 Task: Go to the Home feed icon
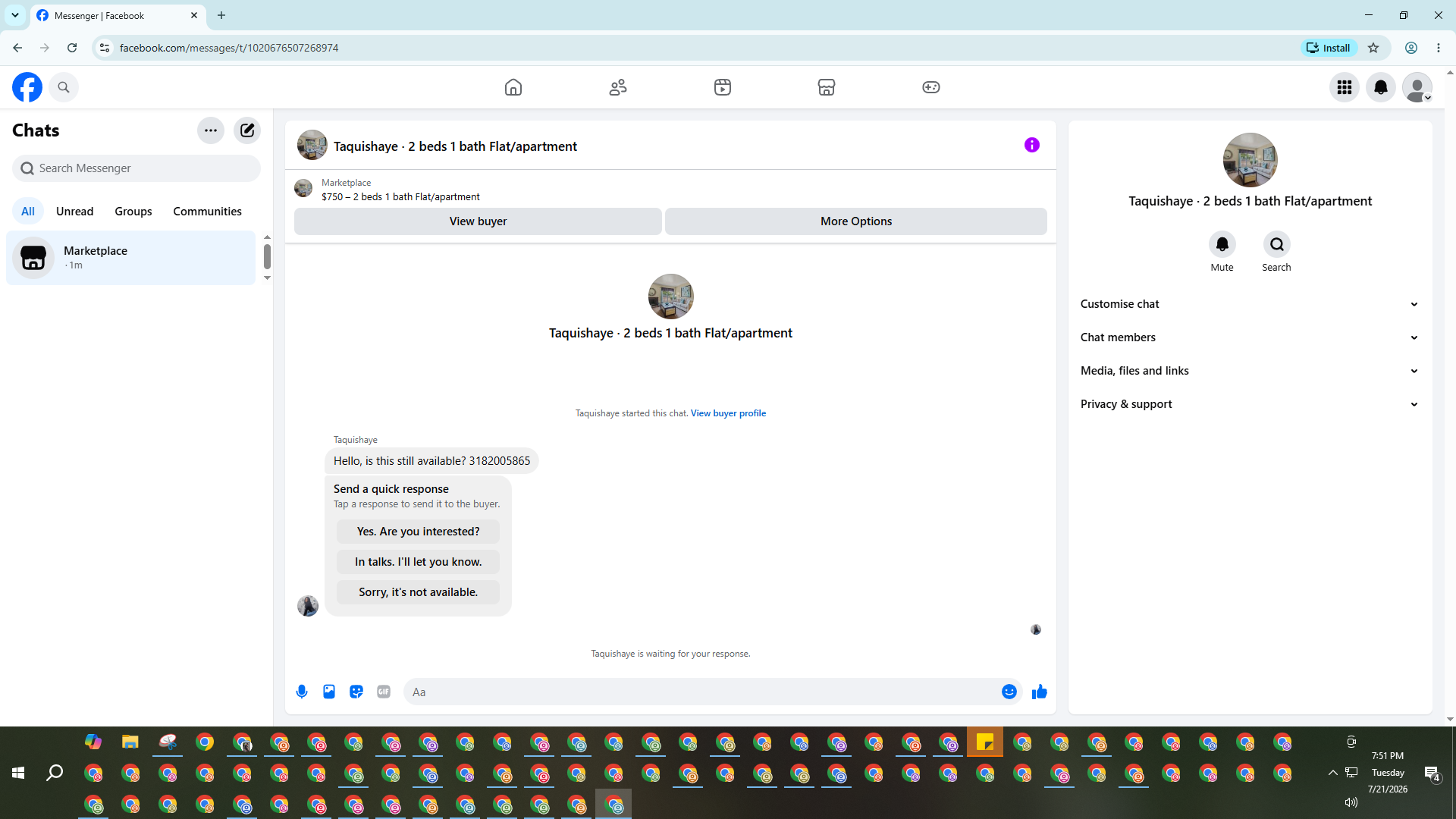tap(513, 87)
